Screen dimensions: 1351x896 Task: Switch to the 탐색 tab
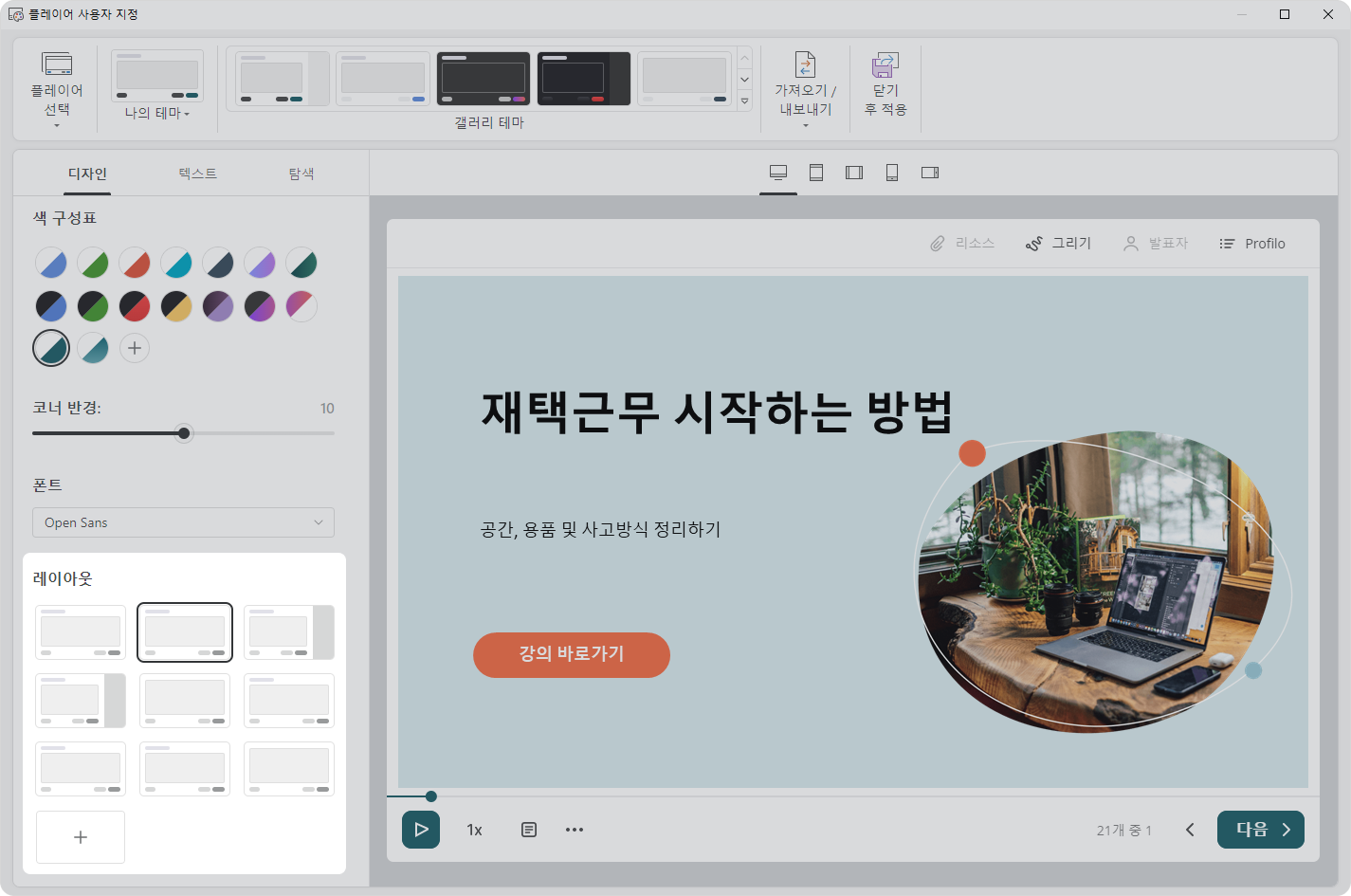tap(301, 174)
